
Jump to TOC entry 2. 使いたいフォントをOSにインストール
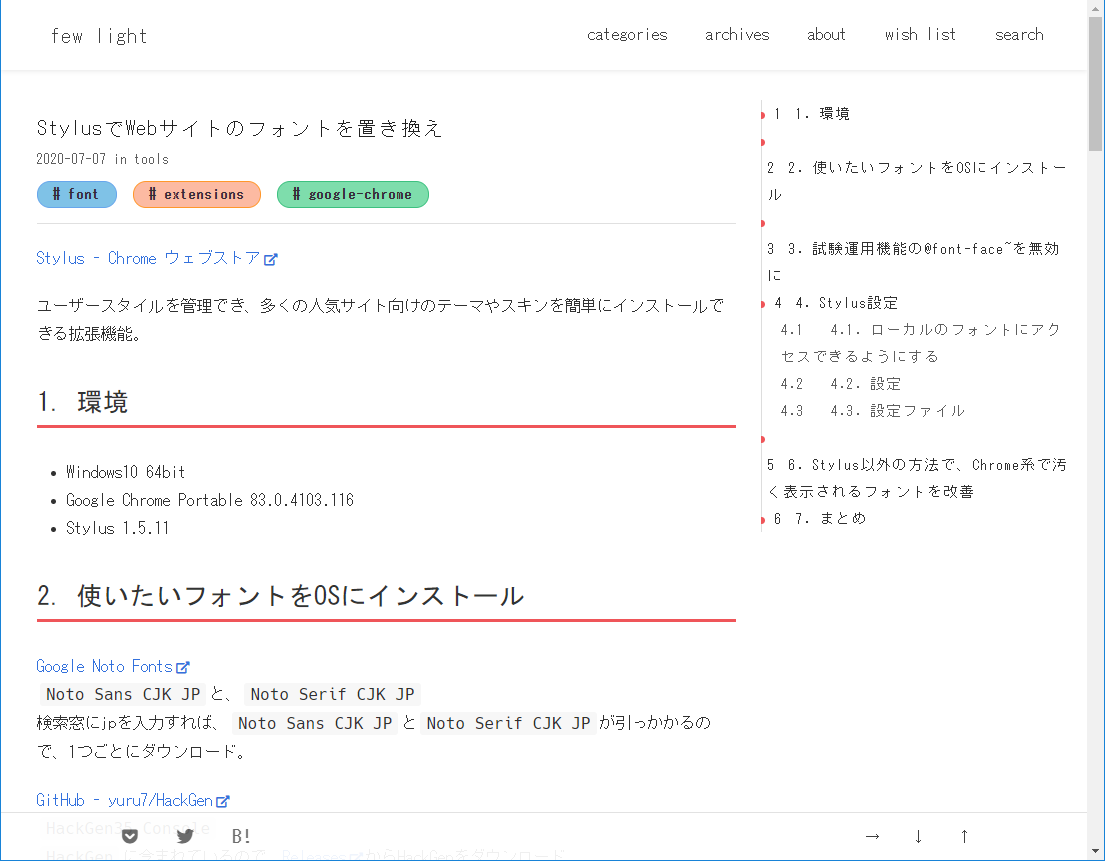click(916, 181)
